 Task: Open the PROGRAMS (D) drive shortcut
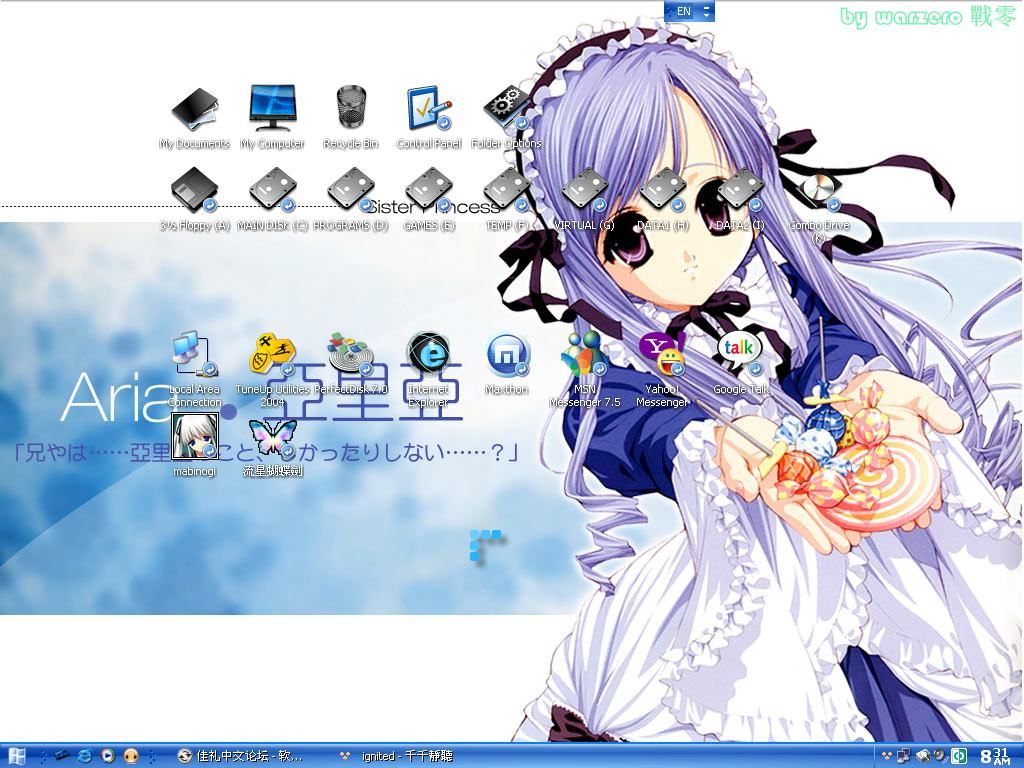tap(351, 200)
